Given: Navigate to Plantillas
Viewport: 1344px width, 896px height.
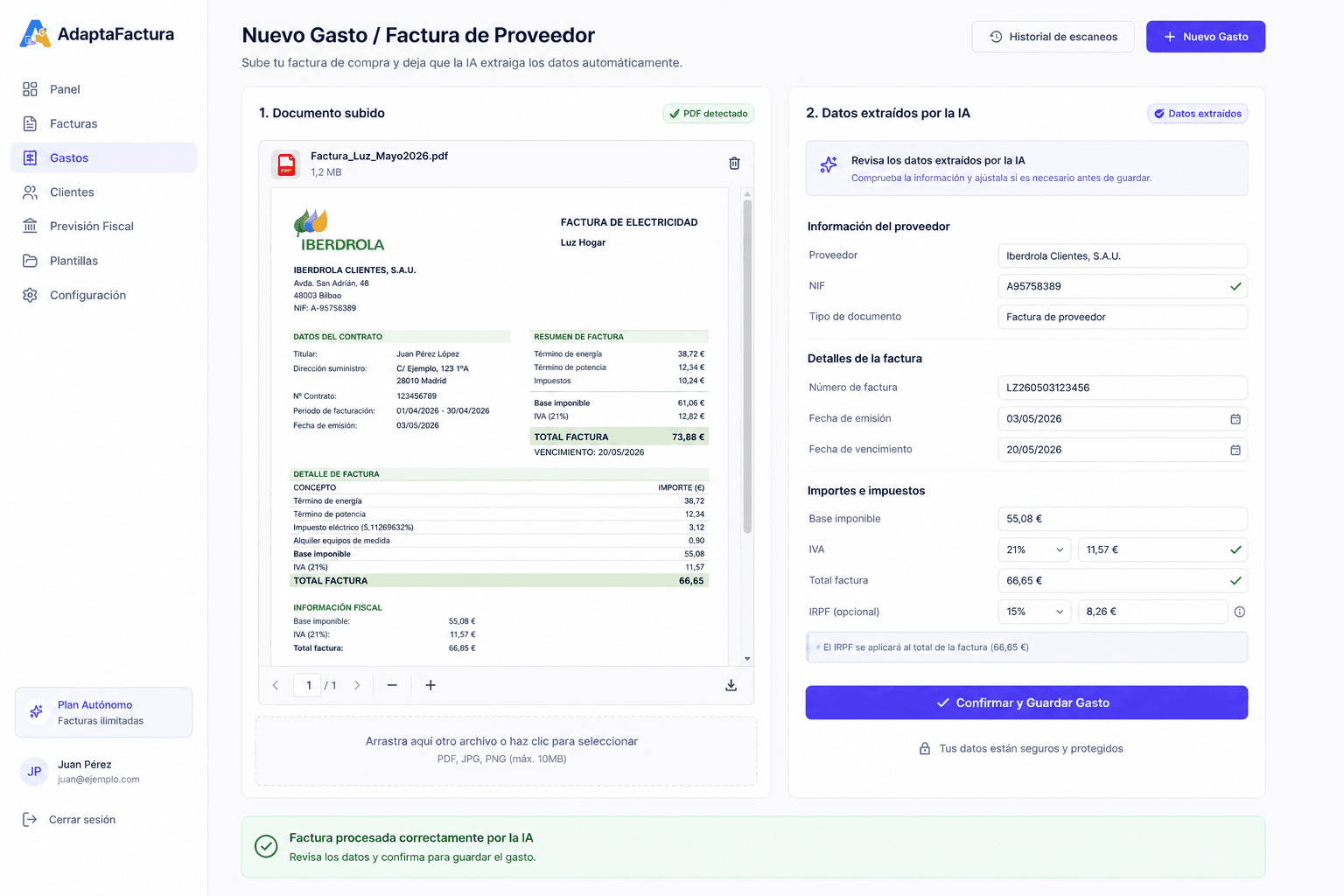Looking at the screenshot, I should 104,261.
